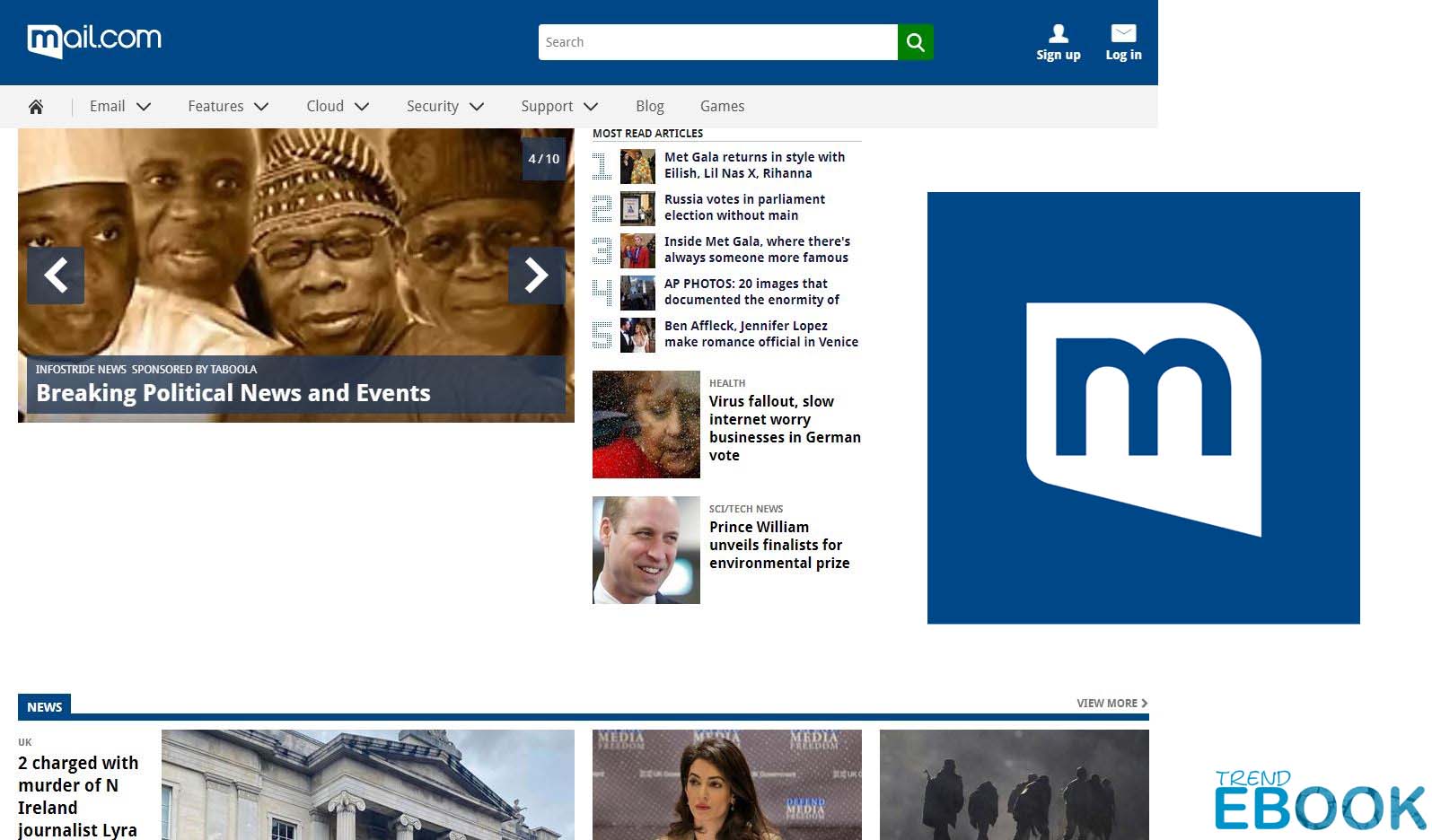Click the soldiers silhouette news photo
This screenshot has height=840, width=1432.
1015,784
